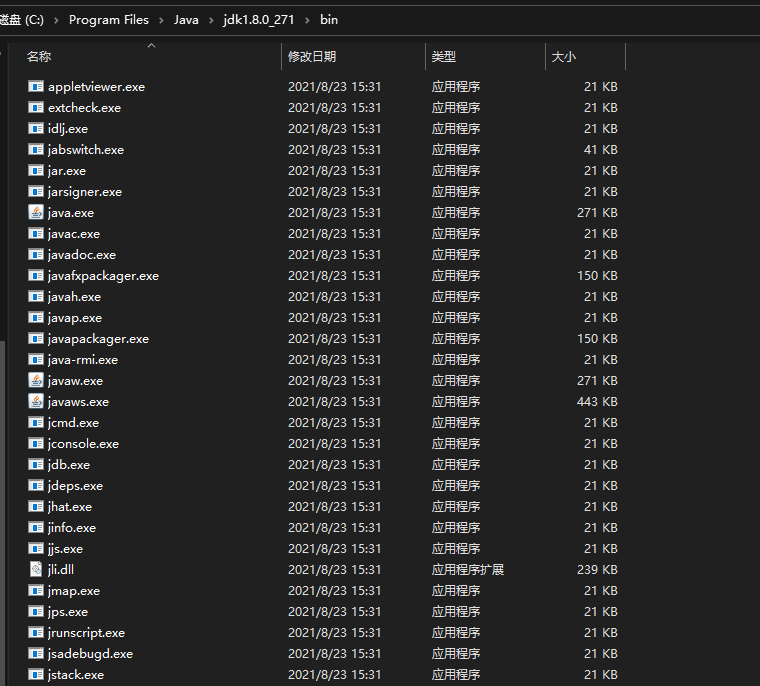760x686 pixels.
Task: Navigate to Program Files in breadcrumb
Action: click(x=109, y=19)
